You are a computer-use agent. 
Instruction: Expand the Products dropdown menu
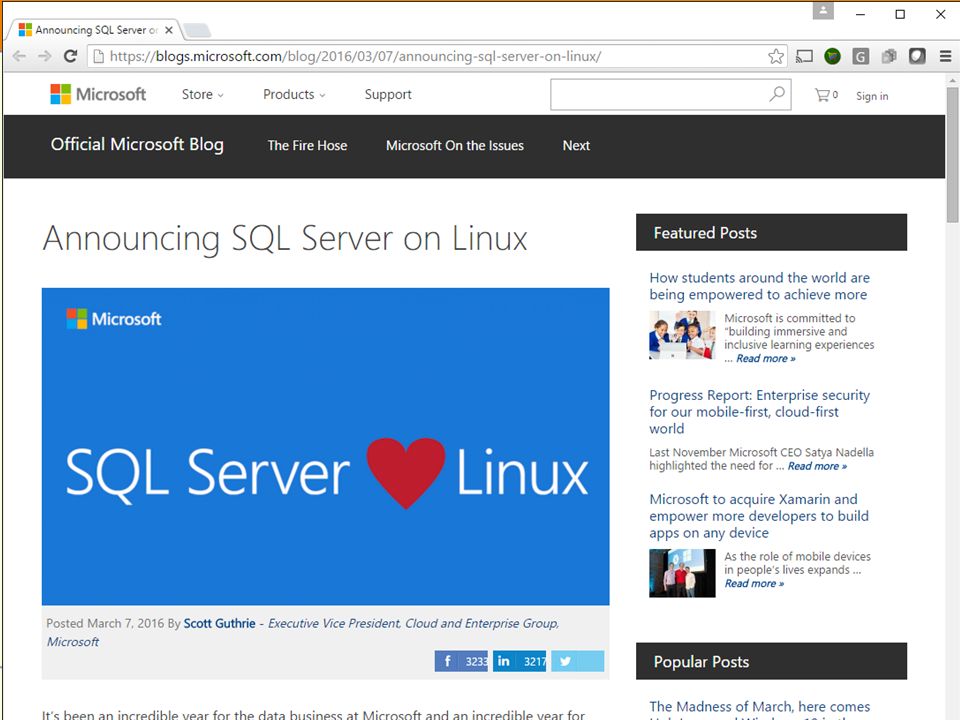[x=294, y=94]
